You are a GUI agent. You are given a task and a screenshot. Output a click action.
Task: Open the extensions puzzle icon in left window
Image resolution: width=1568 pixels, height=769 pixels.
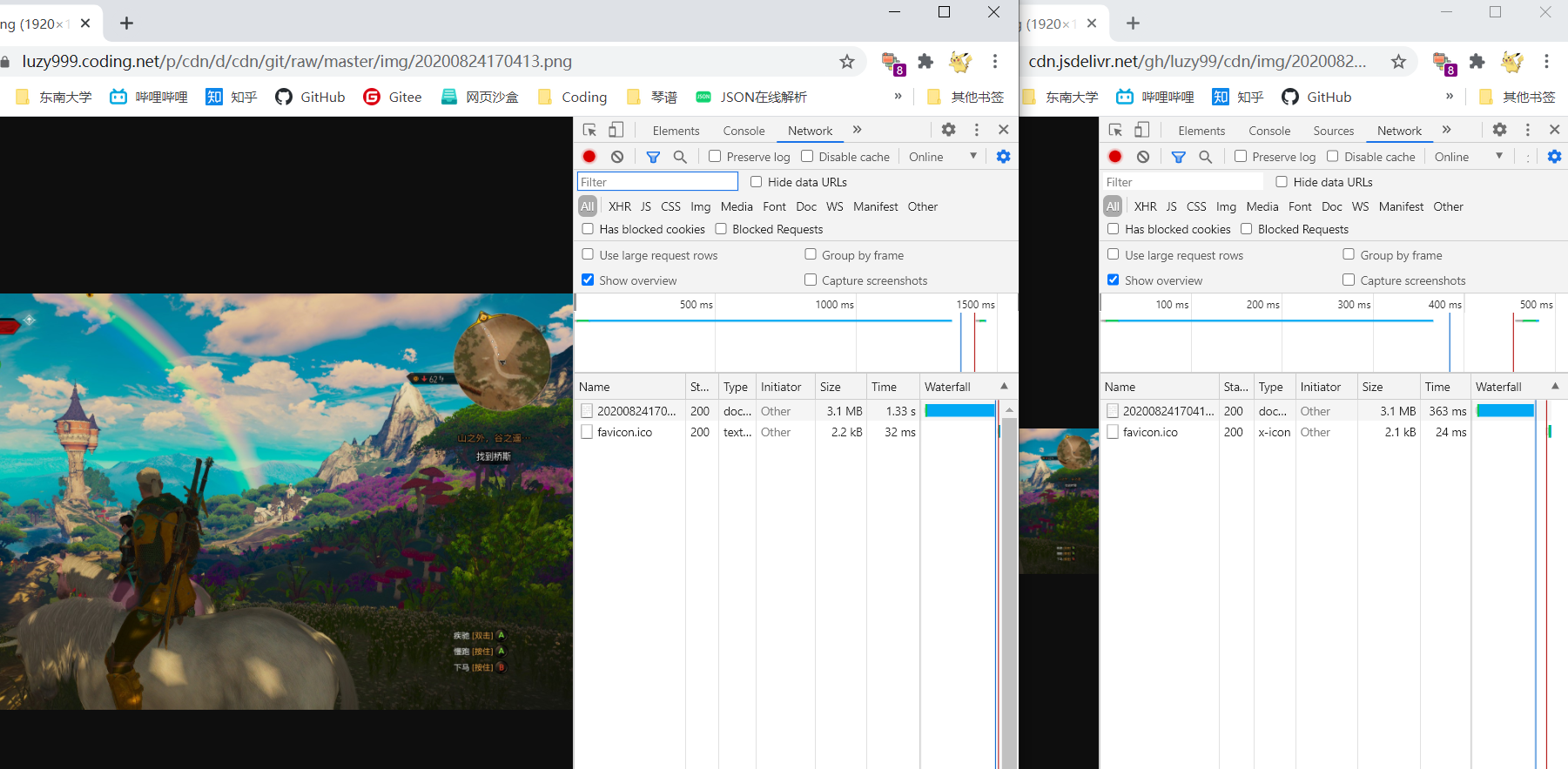click(x=925, y=61)
